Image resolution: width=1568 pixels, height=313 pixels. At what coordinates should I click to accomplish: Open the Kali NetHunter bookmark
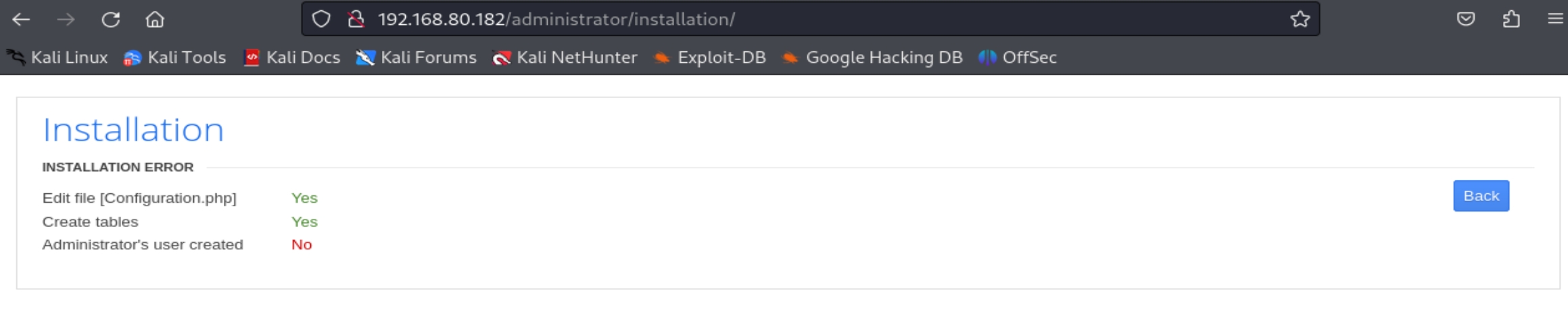coord(565,58)
